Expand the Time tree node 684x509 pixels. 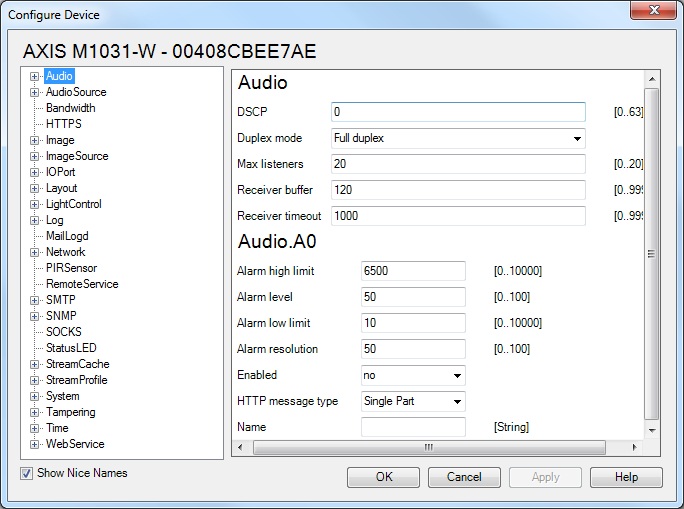click(x=34, y=428)
